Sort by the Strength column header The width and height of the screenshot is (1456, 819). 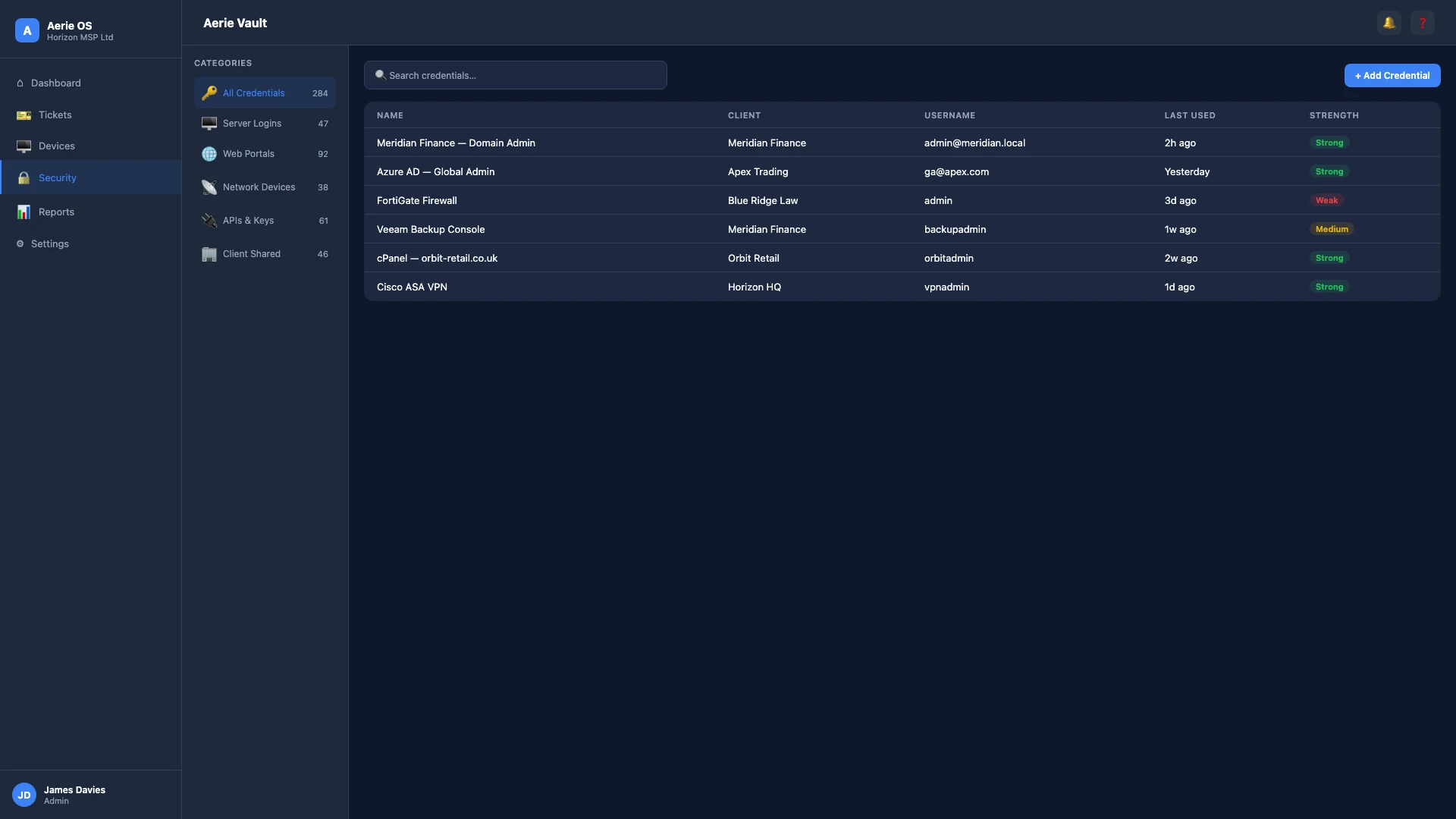[1334, 115]
